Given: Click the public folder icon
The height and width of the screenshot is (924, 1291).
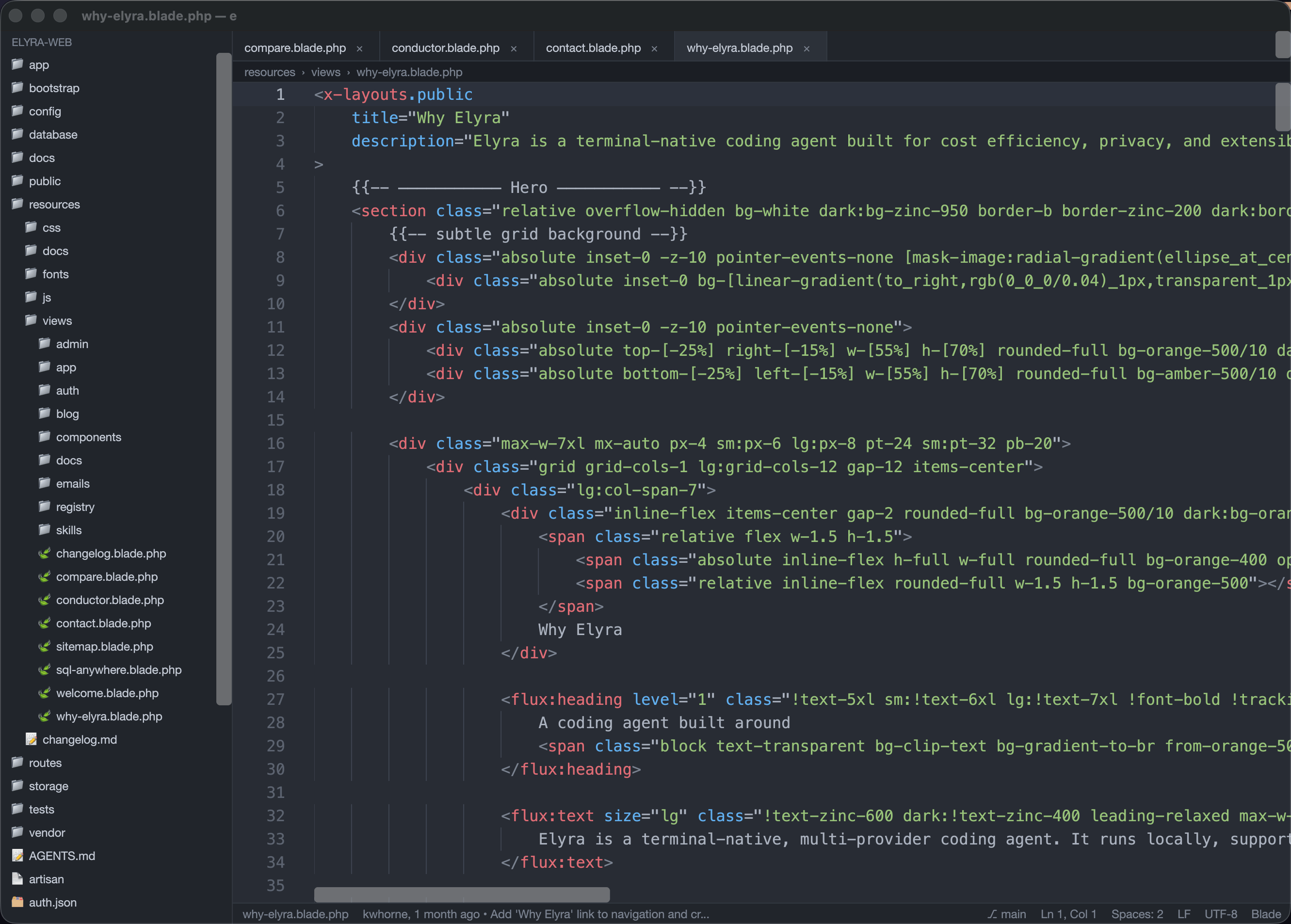Looking at the screenshot, I should tap(17, 181).
